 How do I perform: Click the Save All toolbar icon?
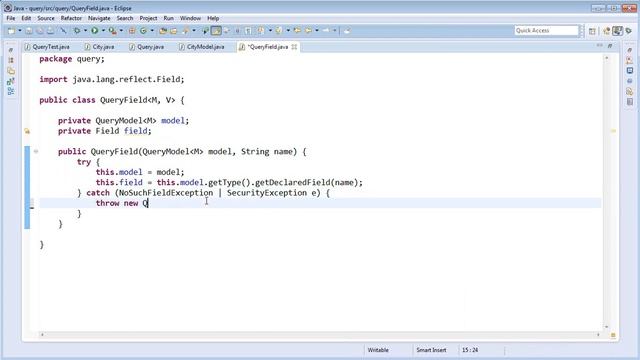(x=40, y=31)
